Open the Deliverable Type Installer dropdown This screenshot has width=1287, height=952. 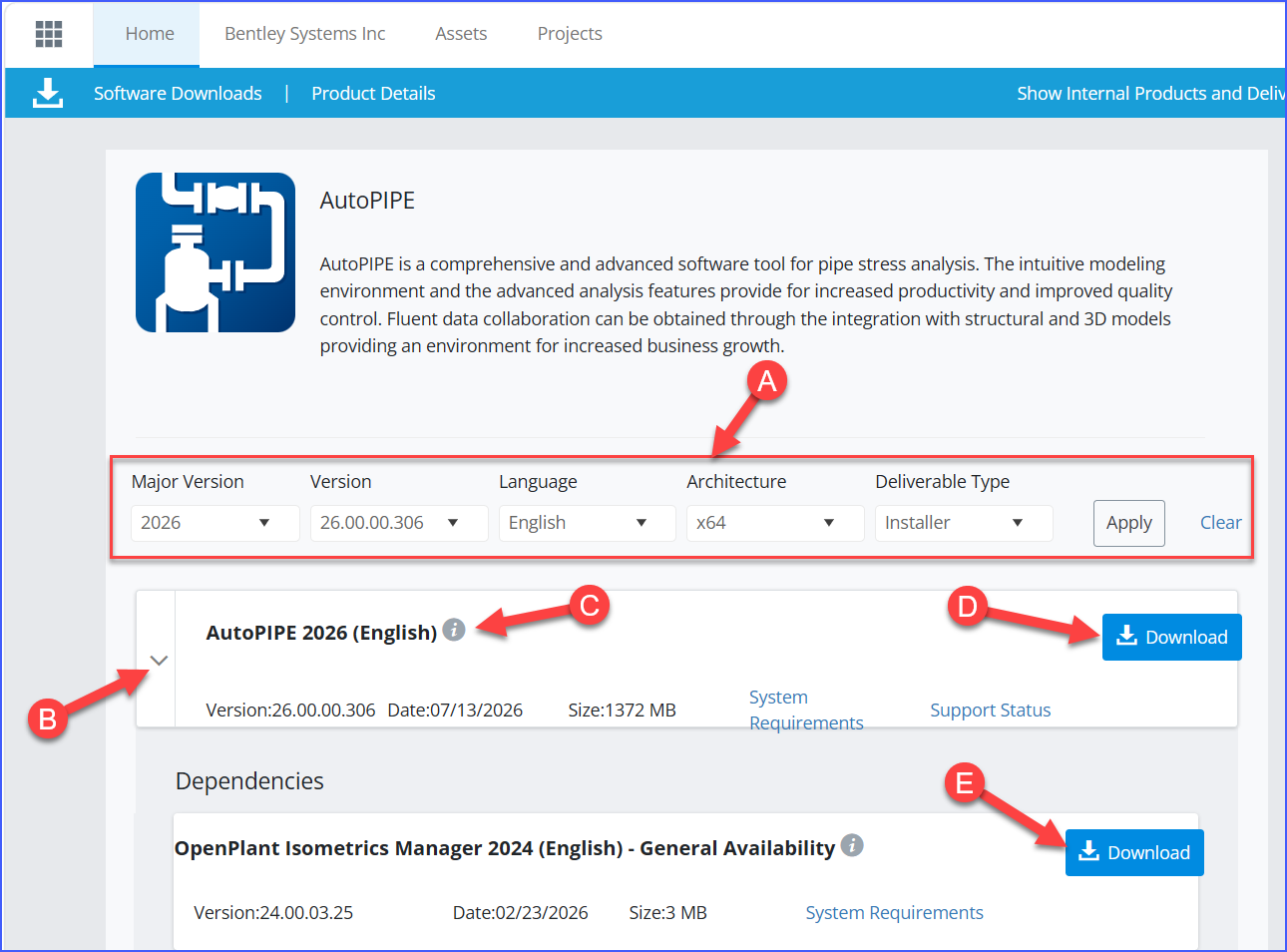pyautogui.click(x=964, y=523)
